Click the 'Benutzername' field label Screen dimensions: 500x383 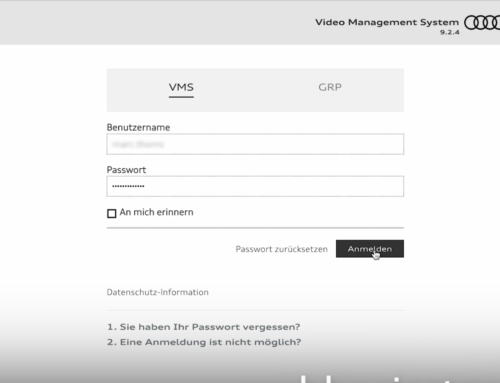point(138,127)
